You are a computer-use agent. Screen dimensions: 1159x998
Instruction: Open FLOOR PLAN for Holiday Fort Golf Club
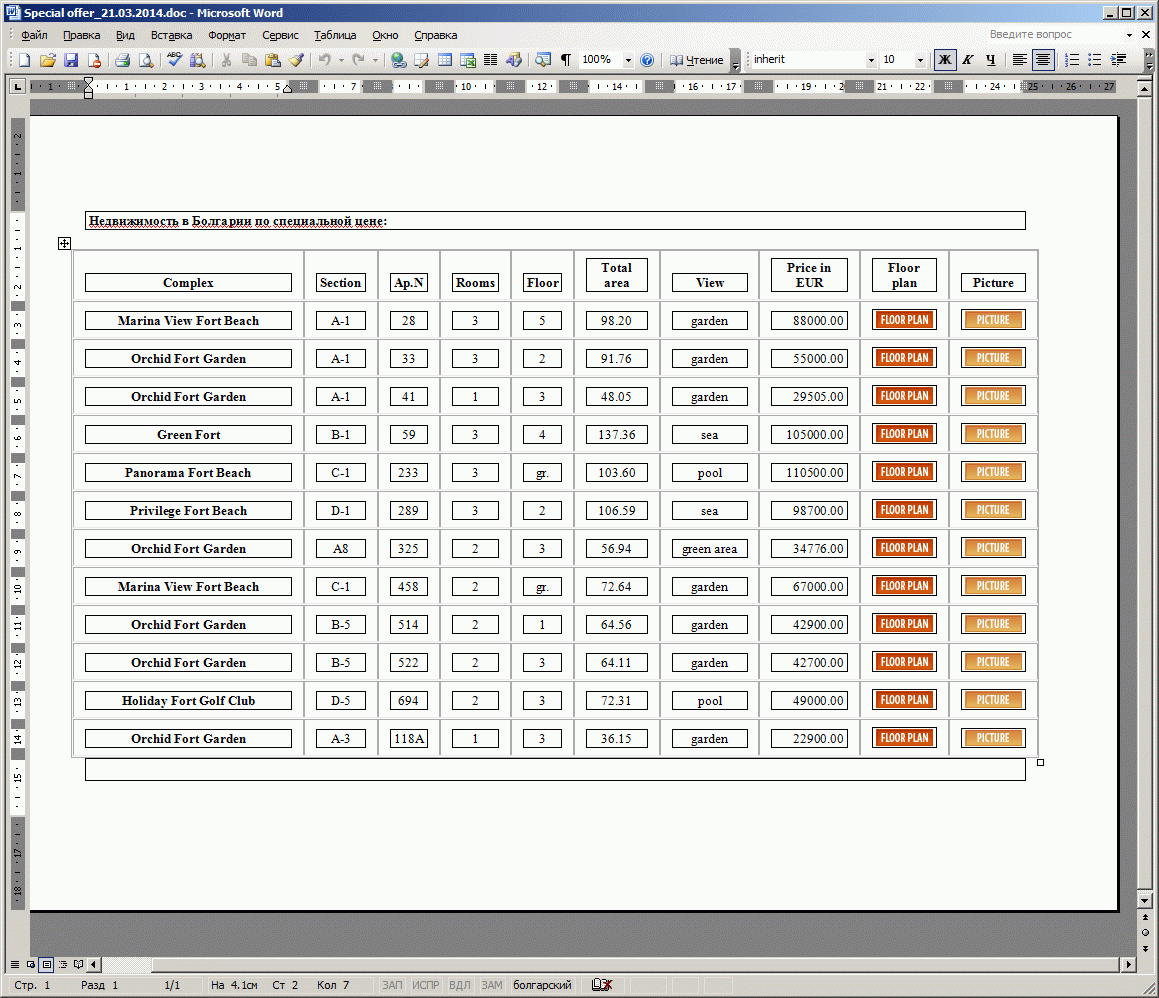[904, 699]
